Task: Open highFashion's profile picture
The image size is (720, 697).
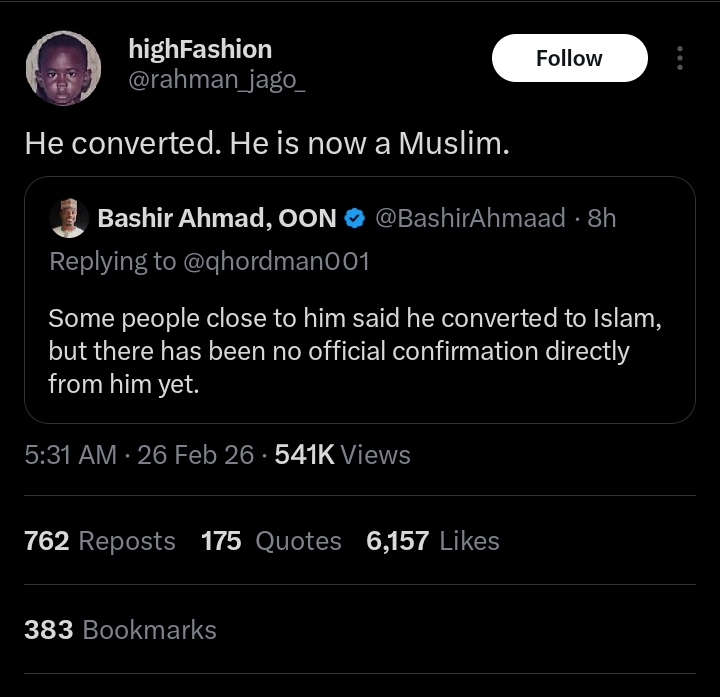Action: [x=63, y=68]
